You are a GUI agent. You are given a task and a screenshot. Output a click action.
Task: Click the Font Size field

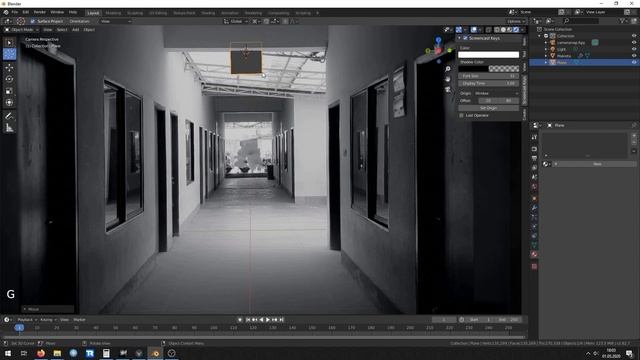(x=489, y=76)
